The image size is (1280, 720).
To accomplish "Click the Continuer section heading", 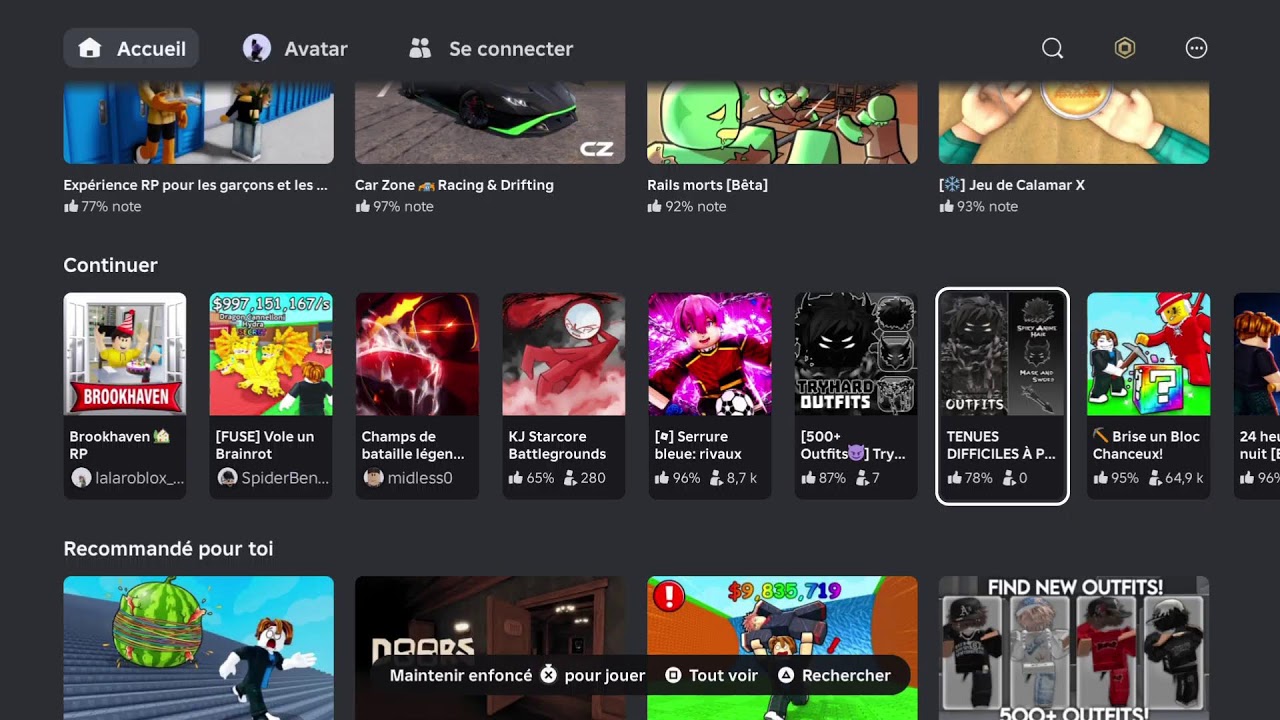I will (110, 265).
